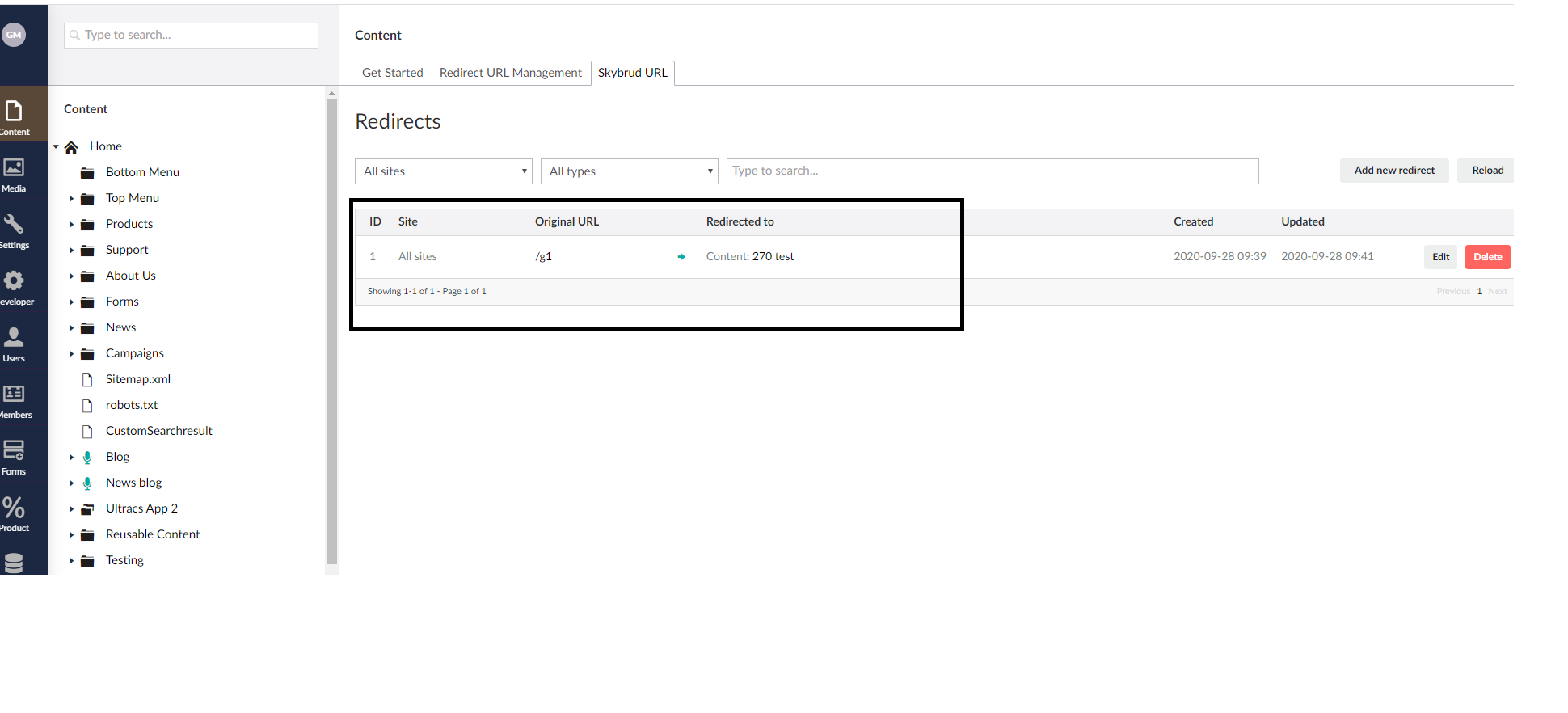Expand the About Us node arrow

coord(71,276)
